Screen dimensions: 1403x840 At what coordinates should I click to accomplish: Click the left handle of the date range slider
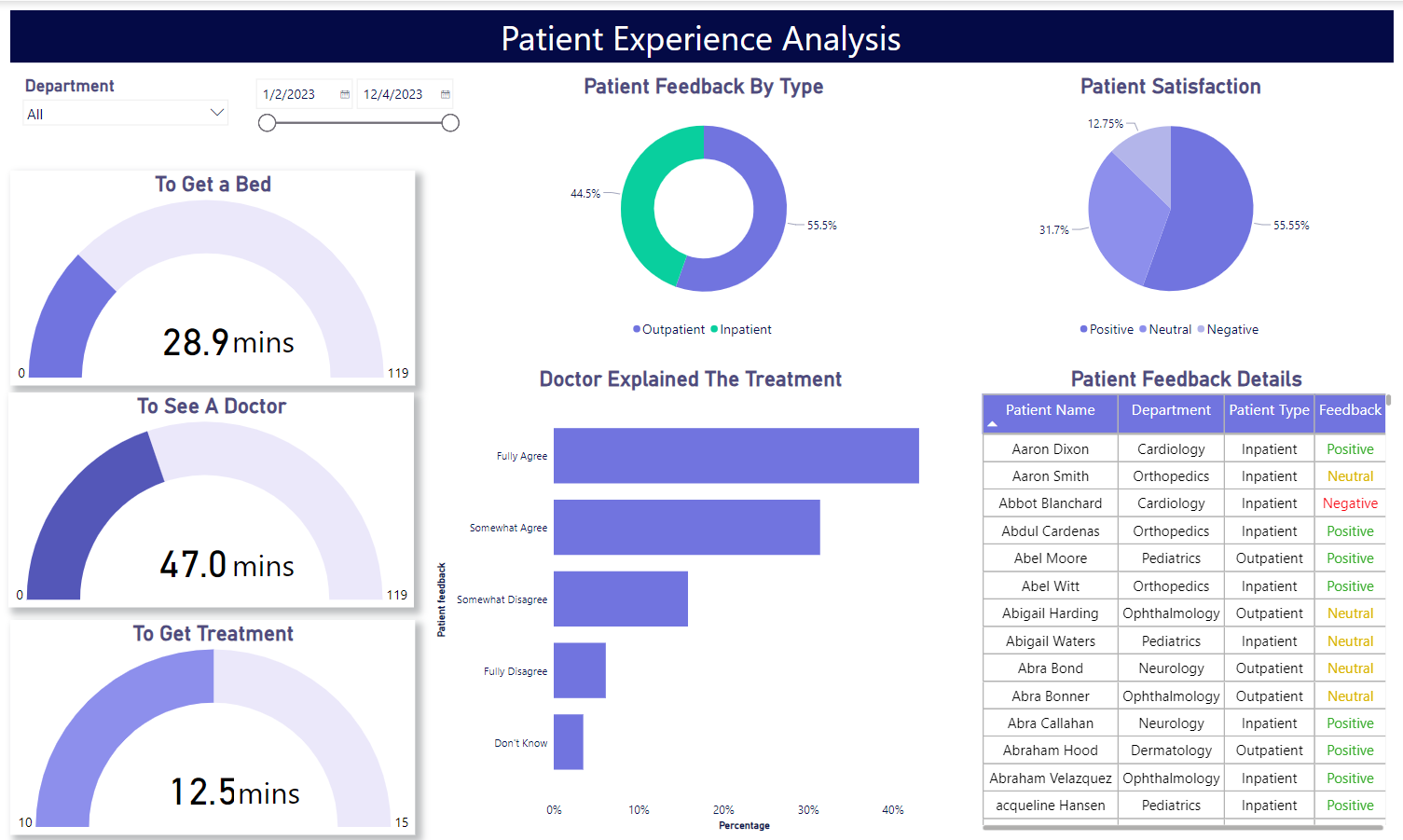pos(267,122)
